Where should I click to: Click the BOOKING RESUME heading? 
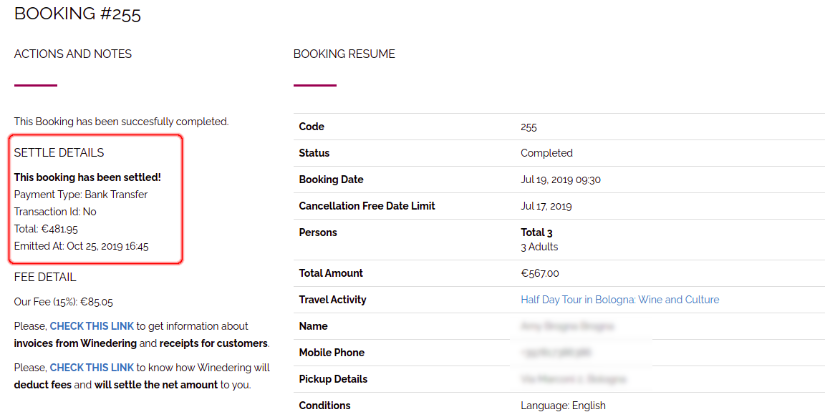coord(344,54)
